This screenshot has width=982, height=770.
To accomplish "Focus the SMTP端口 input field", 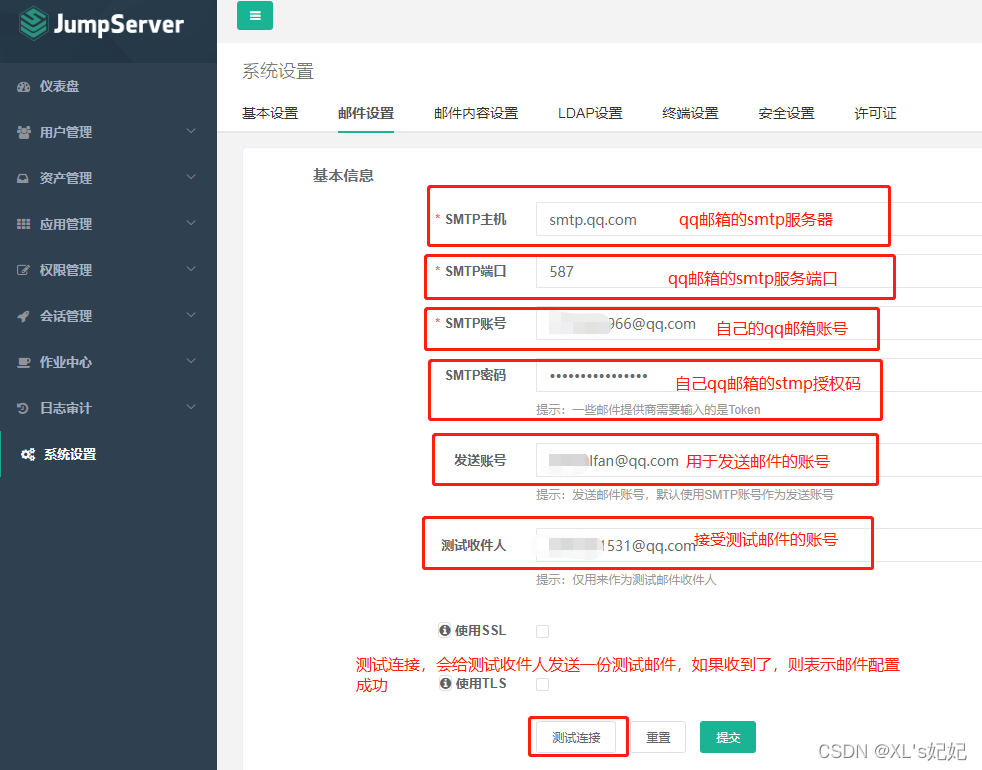I will pyautogui.click(x=759, y=271).
